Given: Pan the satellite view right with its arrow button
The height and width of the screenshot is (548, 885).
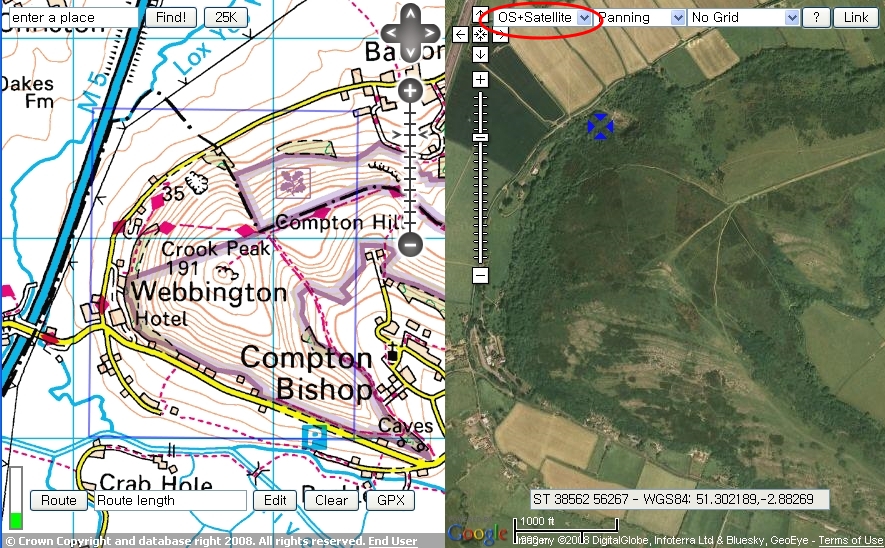Looking at the screenshot, I should coord(500,35).
